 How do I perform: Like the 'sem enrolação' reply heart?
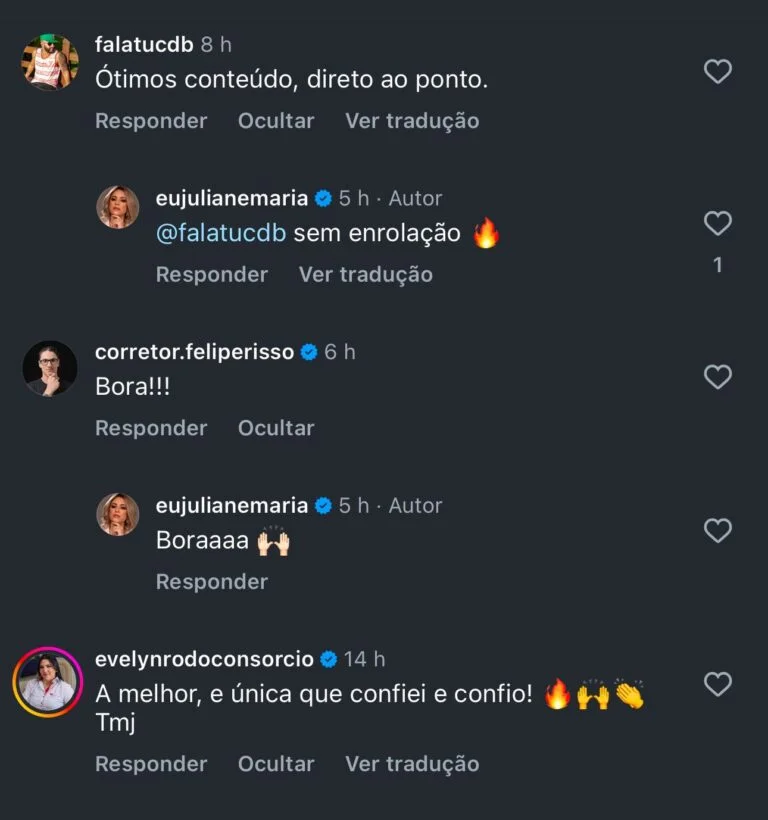tap(718, 224)
